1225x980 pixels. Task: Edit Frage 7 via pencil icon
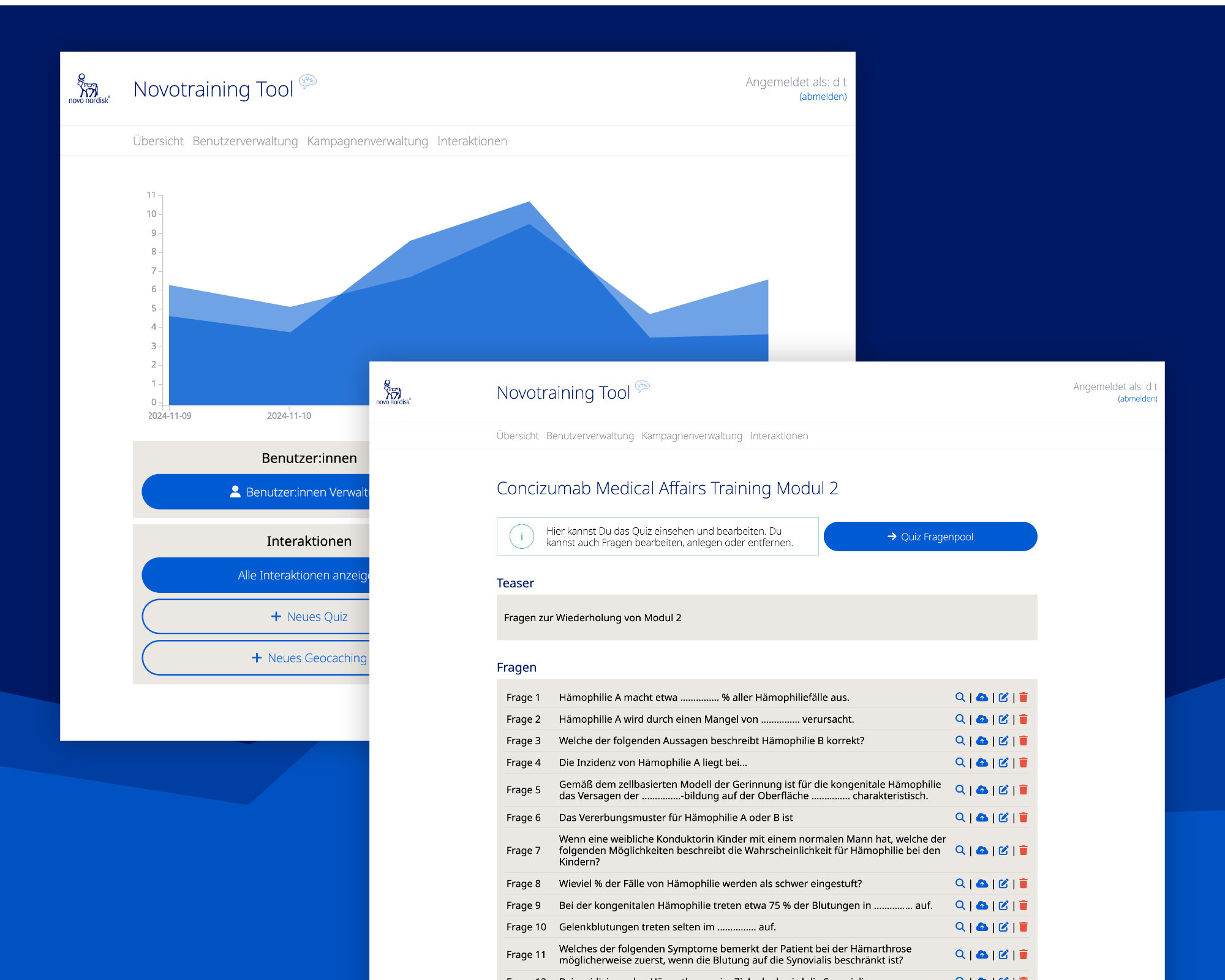(1003, 850)
